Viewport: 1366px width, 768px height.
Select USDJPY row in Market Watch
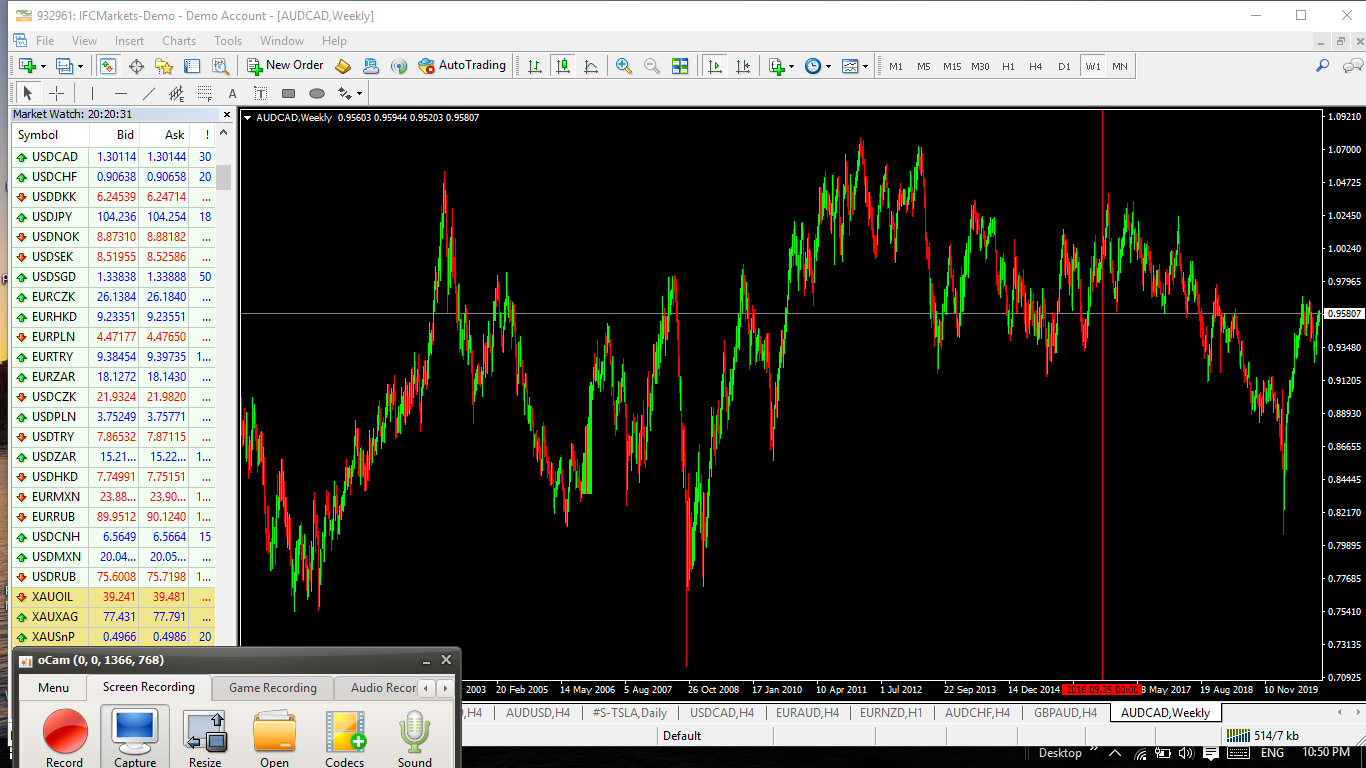113,217
